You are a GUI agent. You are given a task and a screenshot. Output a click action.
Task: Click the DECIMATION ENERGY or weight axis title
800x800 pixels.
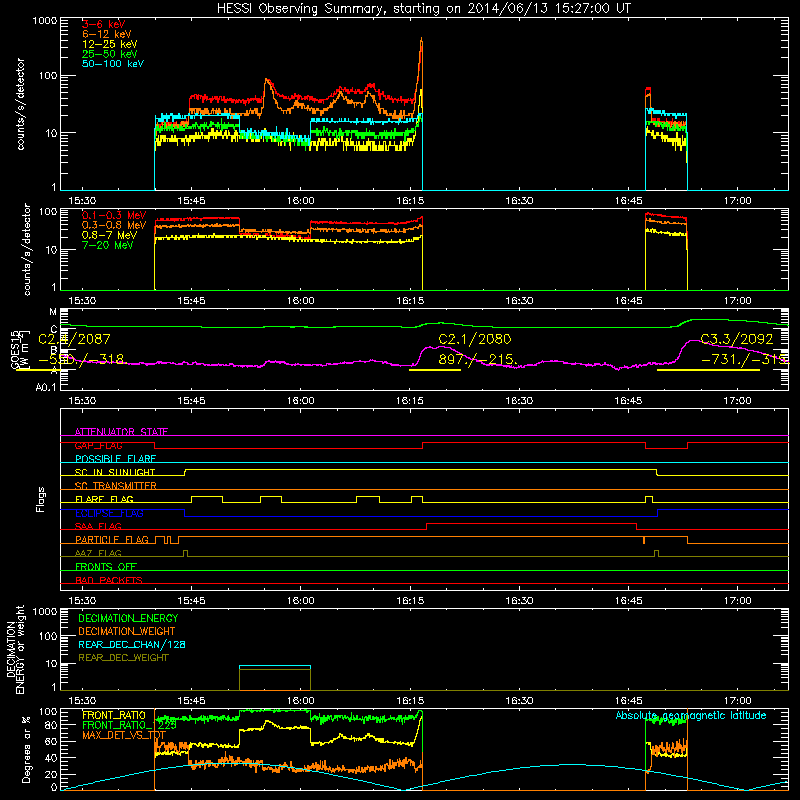(x=15, y=650)
